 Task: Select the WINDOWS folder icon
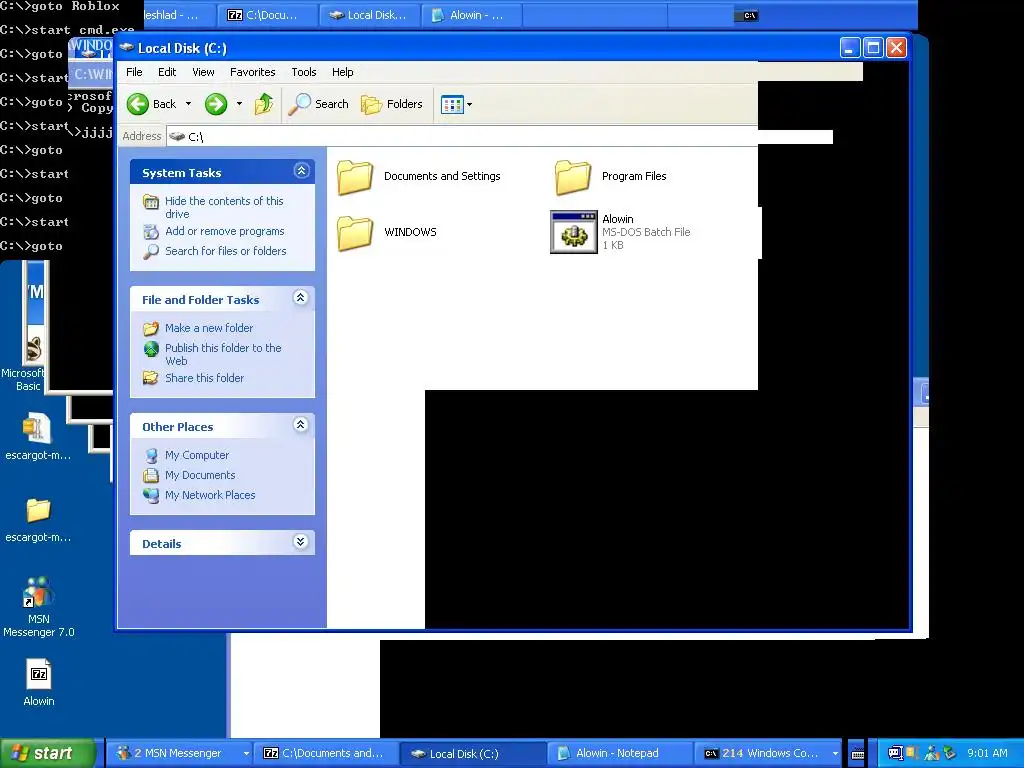[355, 232]
